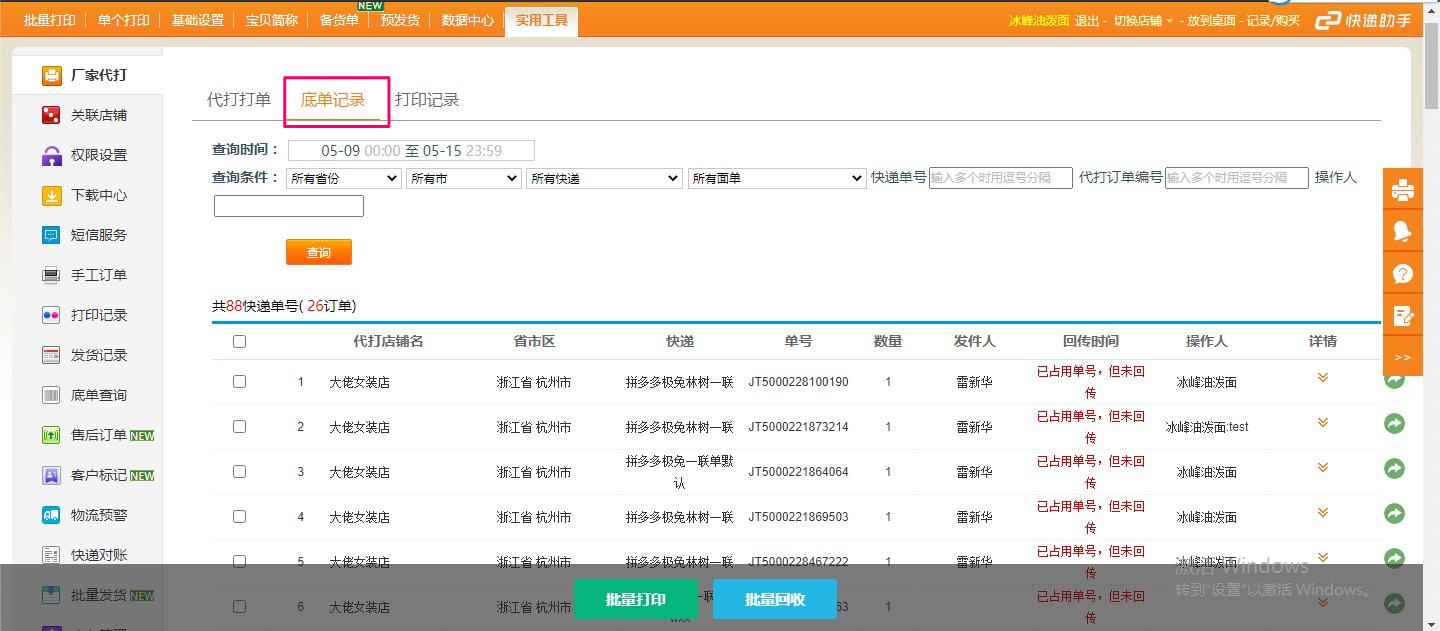Expand 切换店铺 store switch menu
This screenshot has width=1440, height=631.
click(x=1143, y=20)
